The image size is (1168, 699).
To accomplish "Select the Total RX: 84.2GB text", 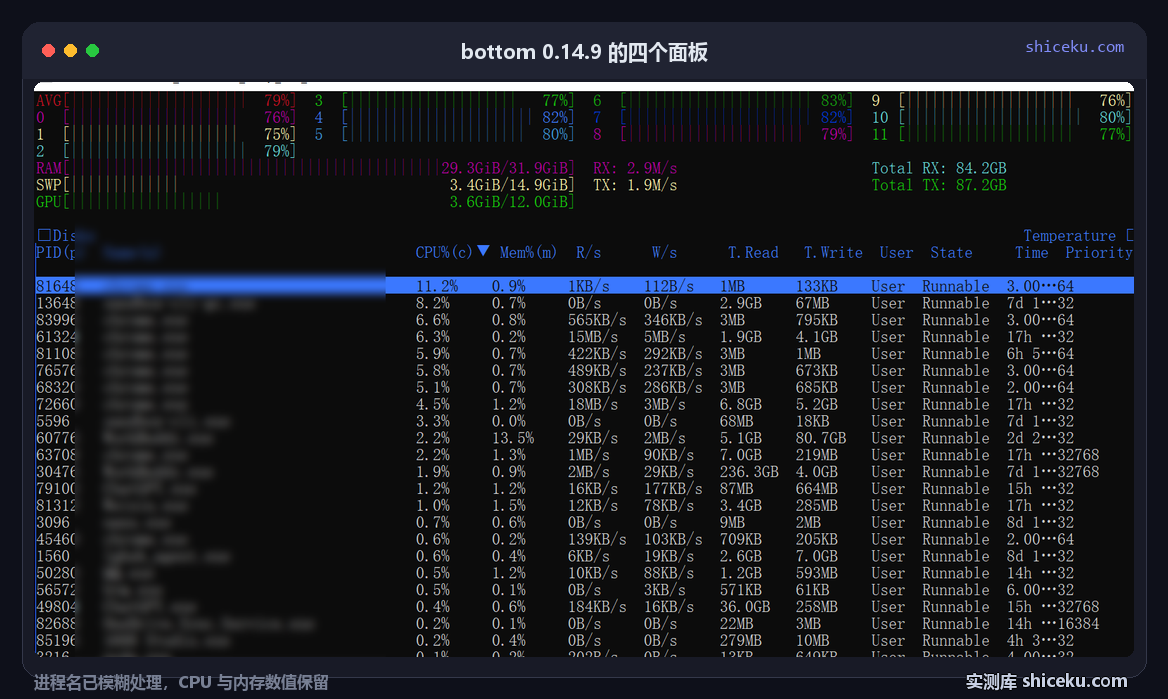I will click(x=939, y=168).
